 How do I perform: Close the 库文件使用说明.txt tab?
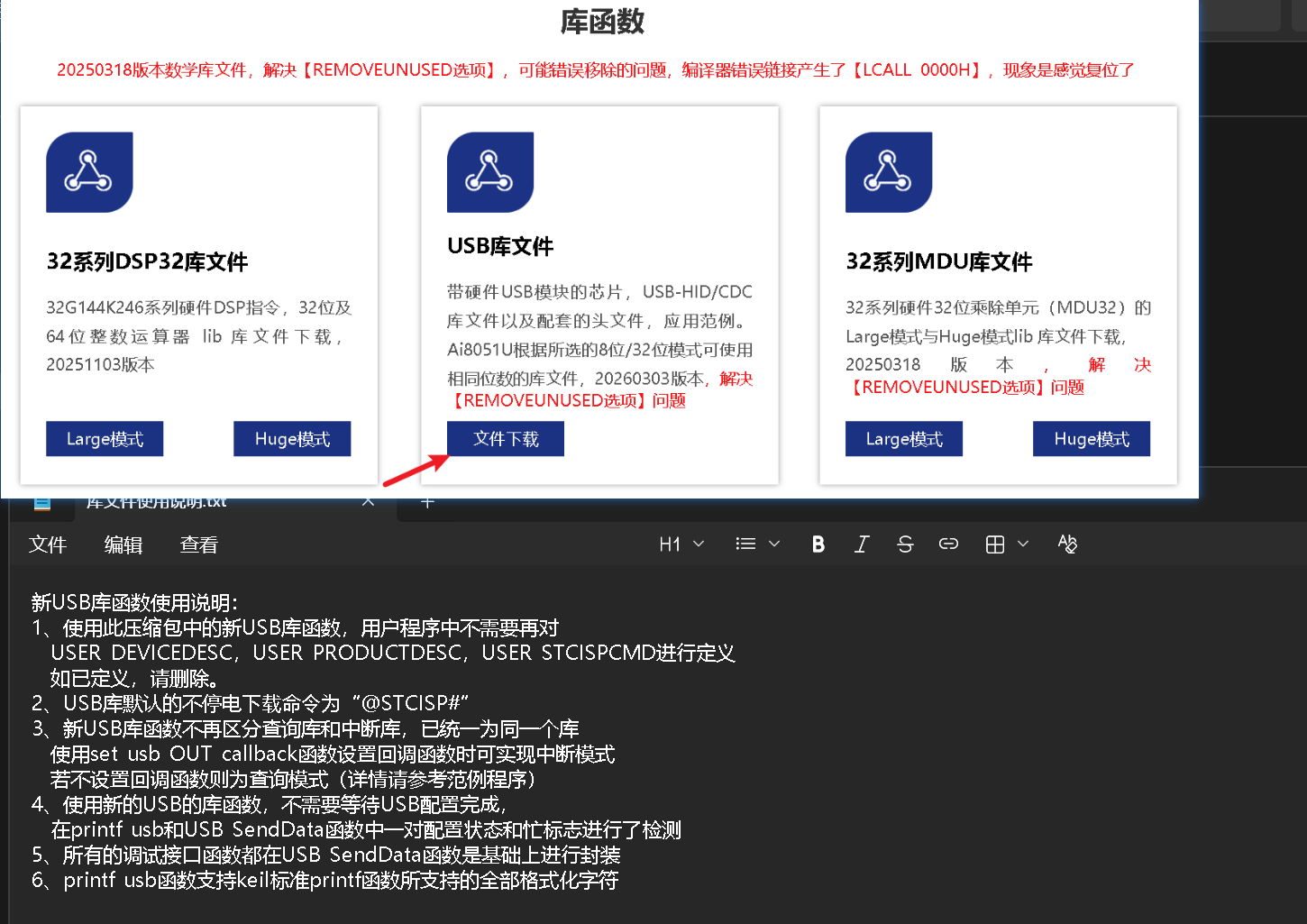[368, 502]
